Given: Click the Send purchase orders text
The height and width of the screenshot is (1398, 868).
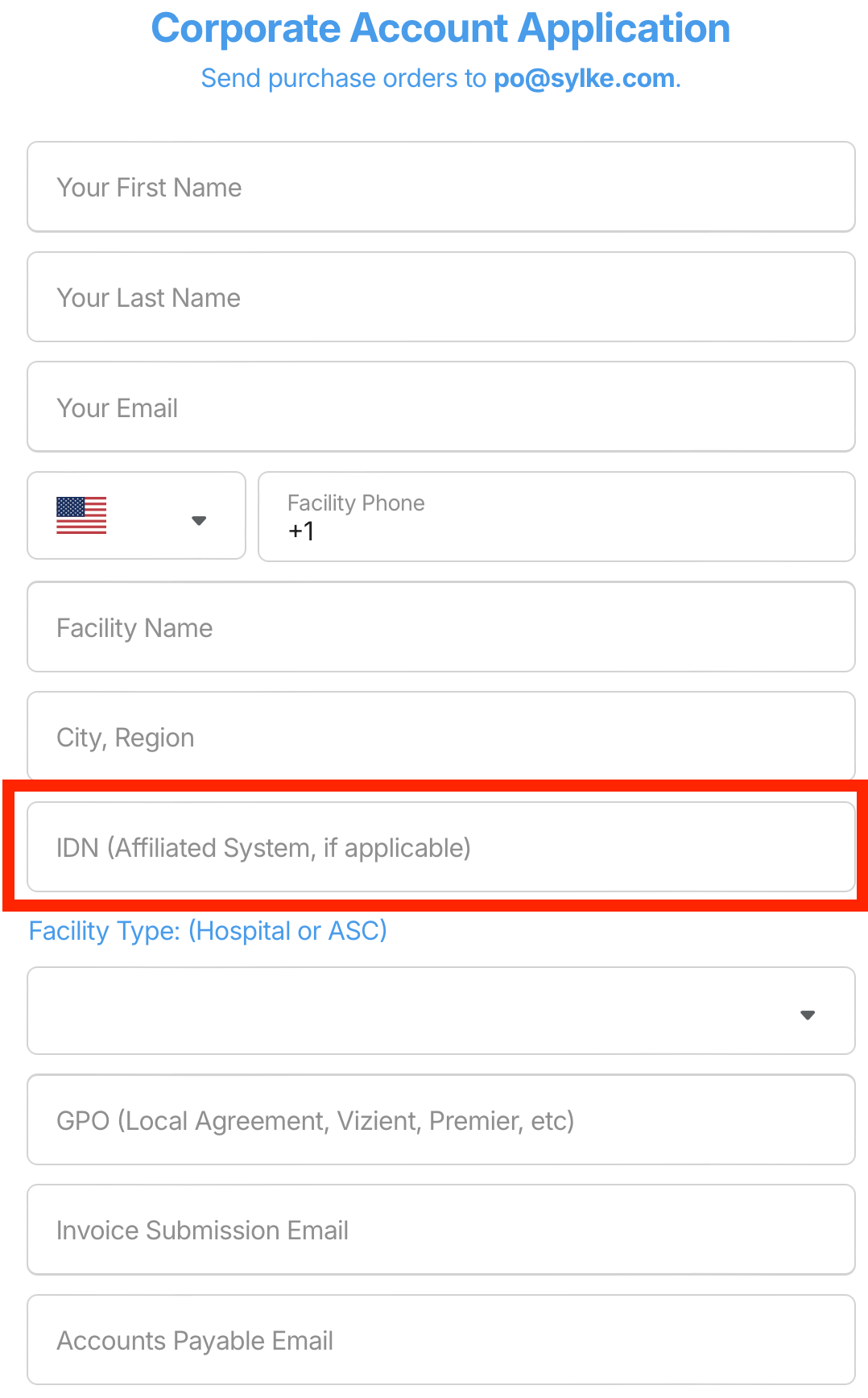Looking at the screenshot, I should pyautogui.click(x=344, y=78).
